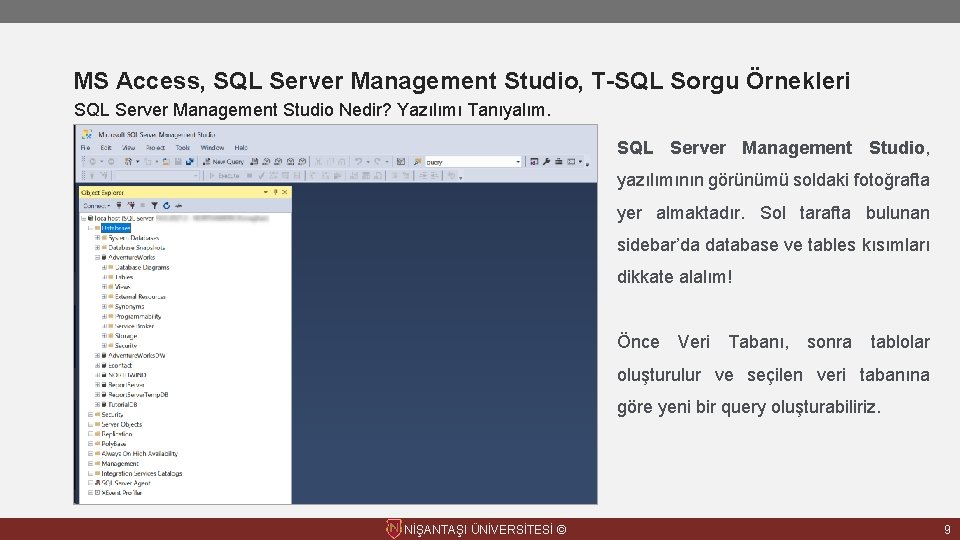Viewport: 960px width, 540px height.
Task: Expand the System Databases node
Action: pos(97,238)
